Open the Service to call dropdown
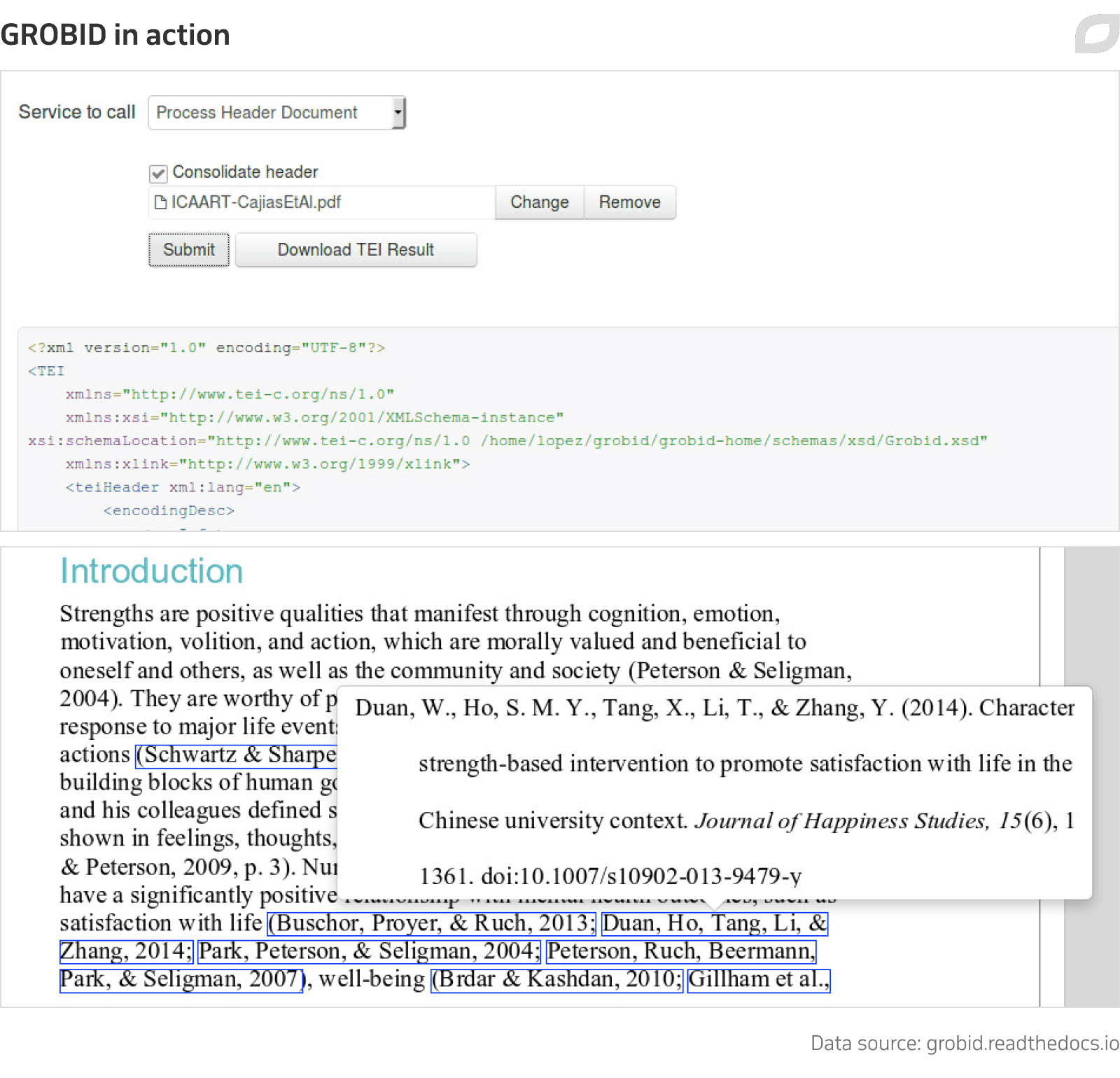1120x1078 pixels. [x=276, y=113]
